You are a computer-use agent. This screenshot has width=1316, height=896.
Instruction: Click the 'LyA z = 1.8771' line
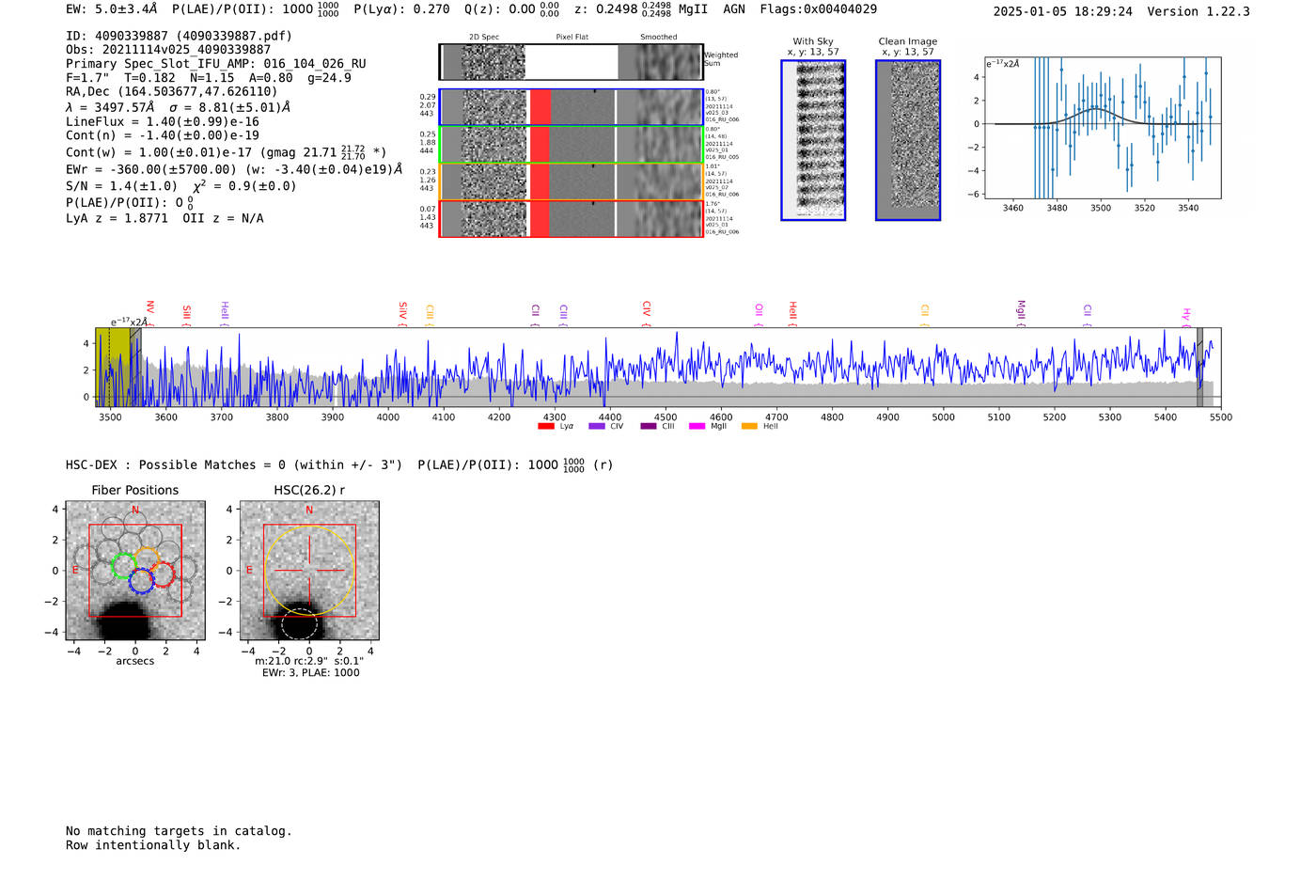tap(164, 218)
